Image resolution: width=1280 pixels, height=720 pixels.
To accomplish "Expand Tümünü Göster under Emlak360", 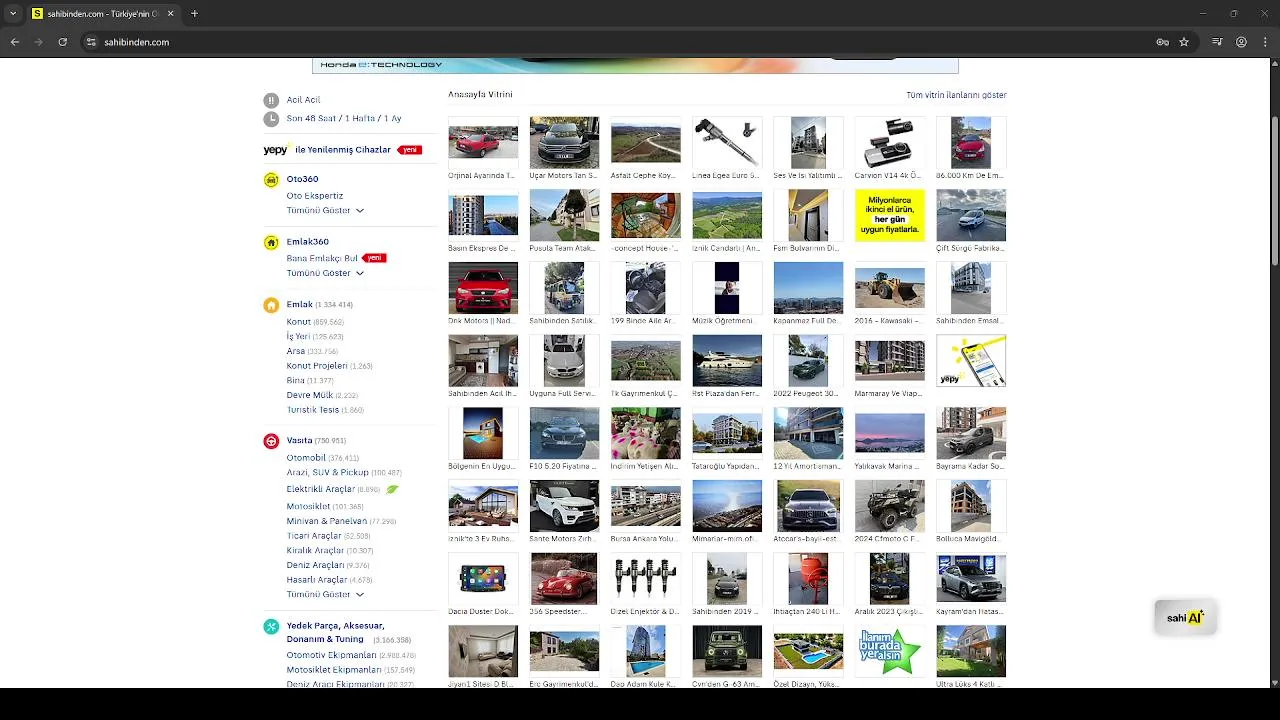I will [x=325, y=273].
